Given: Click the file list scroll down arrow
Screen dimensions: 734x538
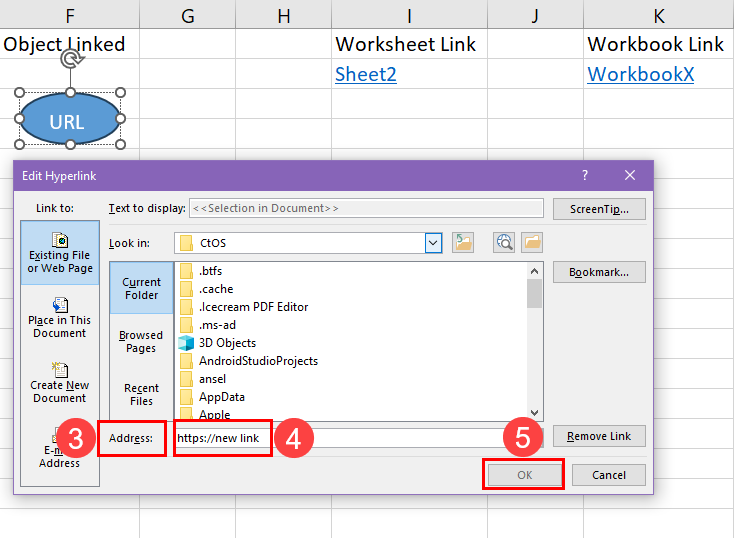Looking at the screenshot, I should click(x=534, y=413).
